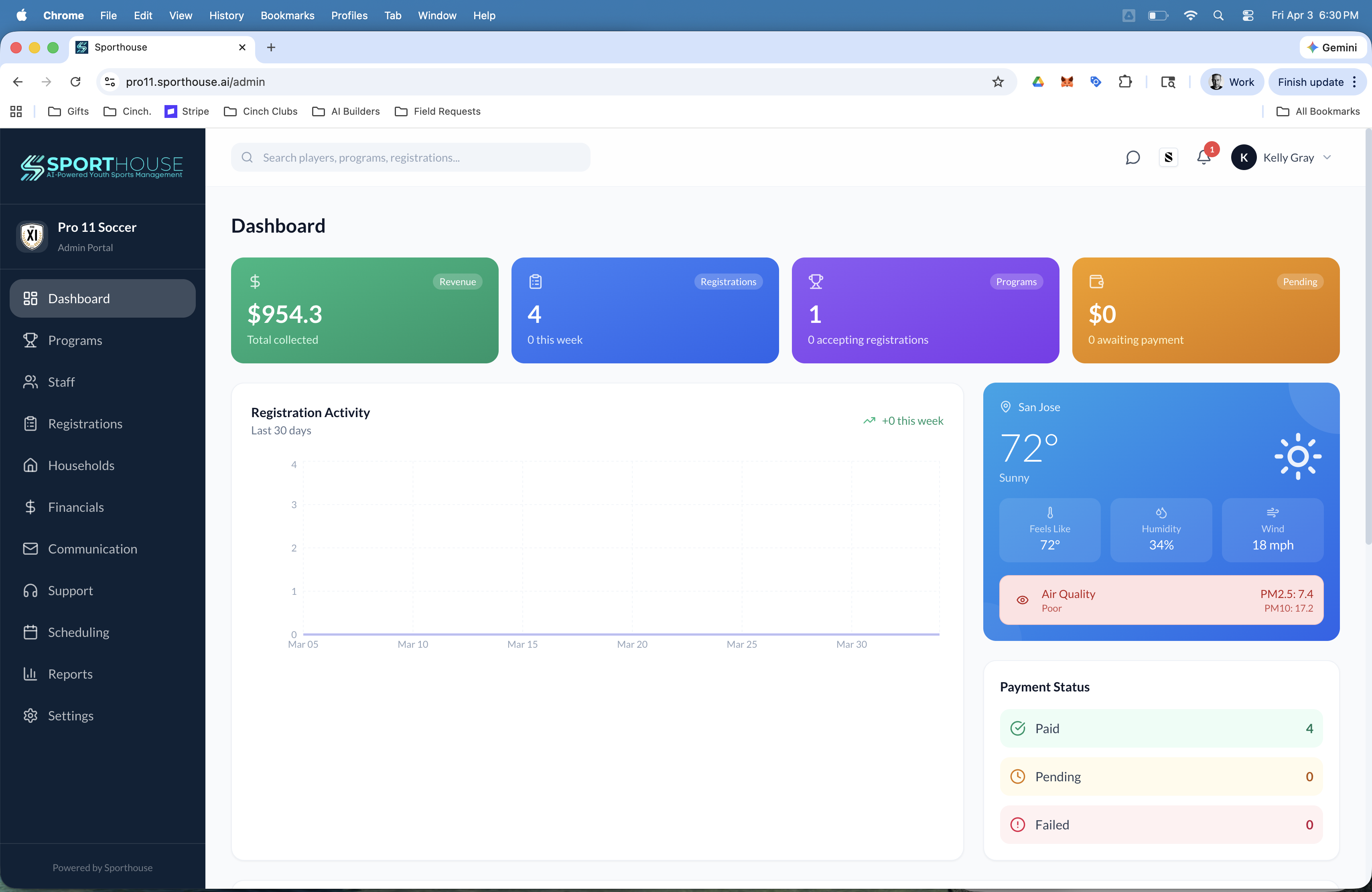Image resolution: width=1372 pixels, height=892 pixels.
Task: Reload the page
Action: pos(75,82)
